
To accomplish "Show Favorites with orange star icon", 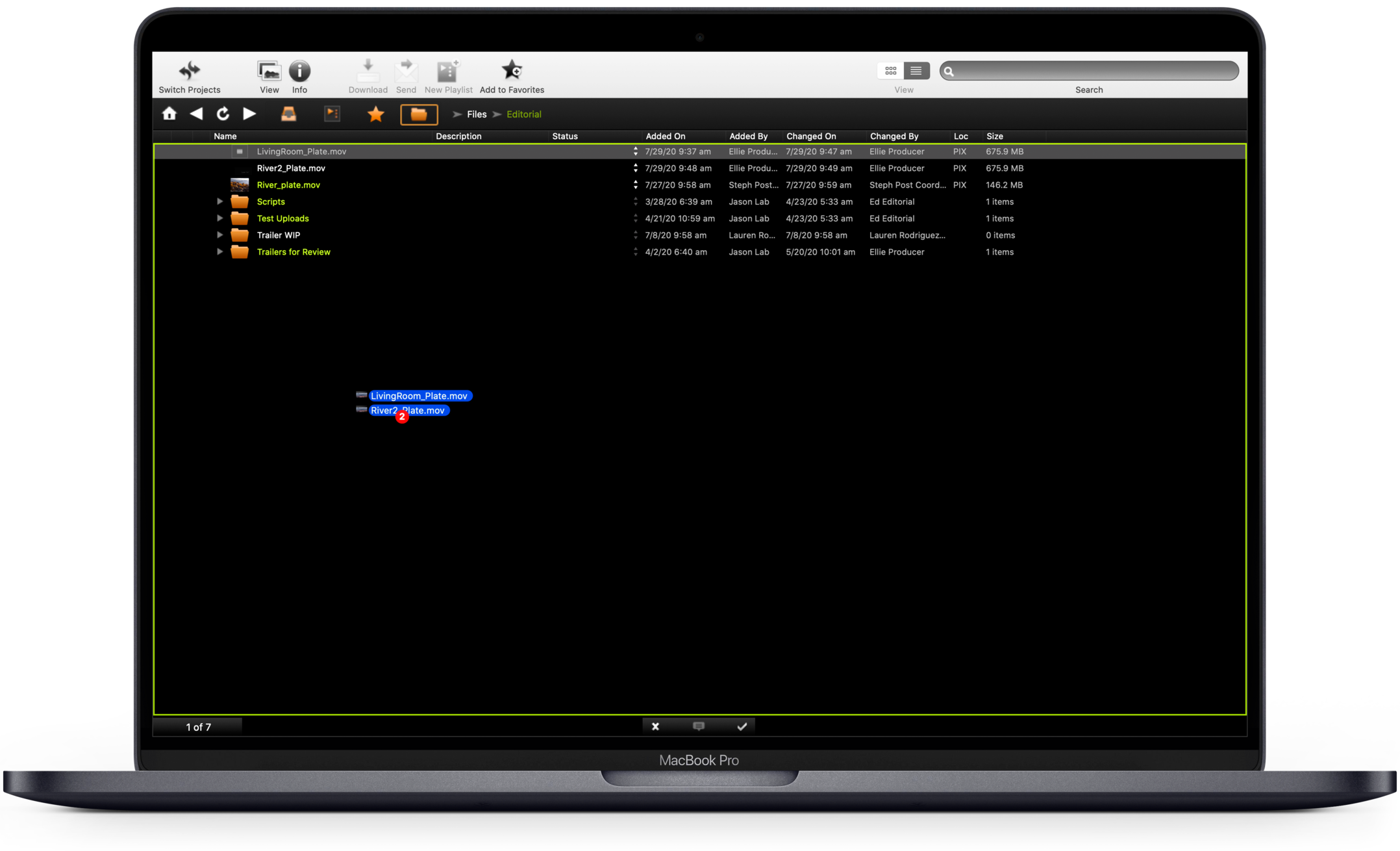I will tap(375, 114).
